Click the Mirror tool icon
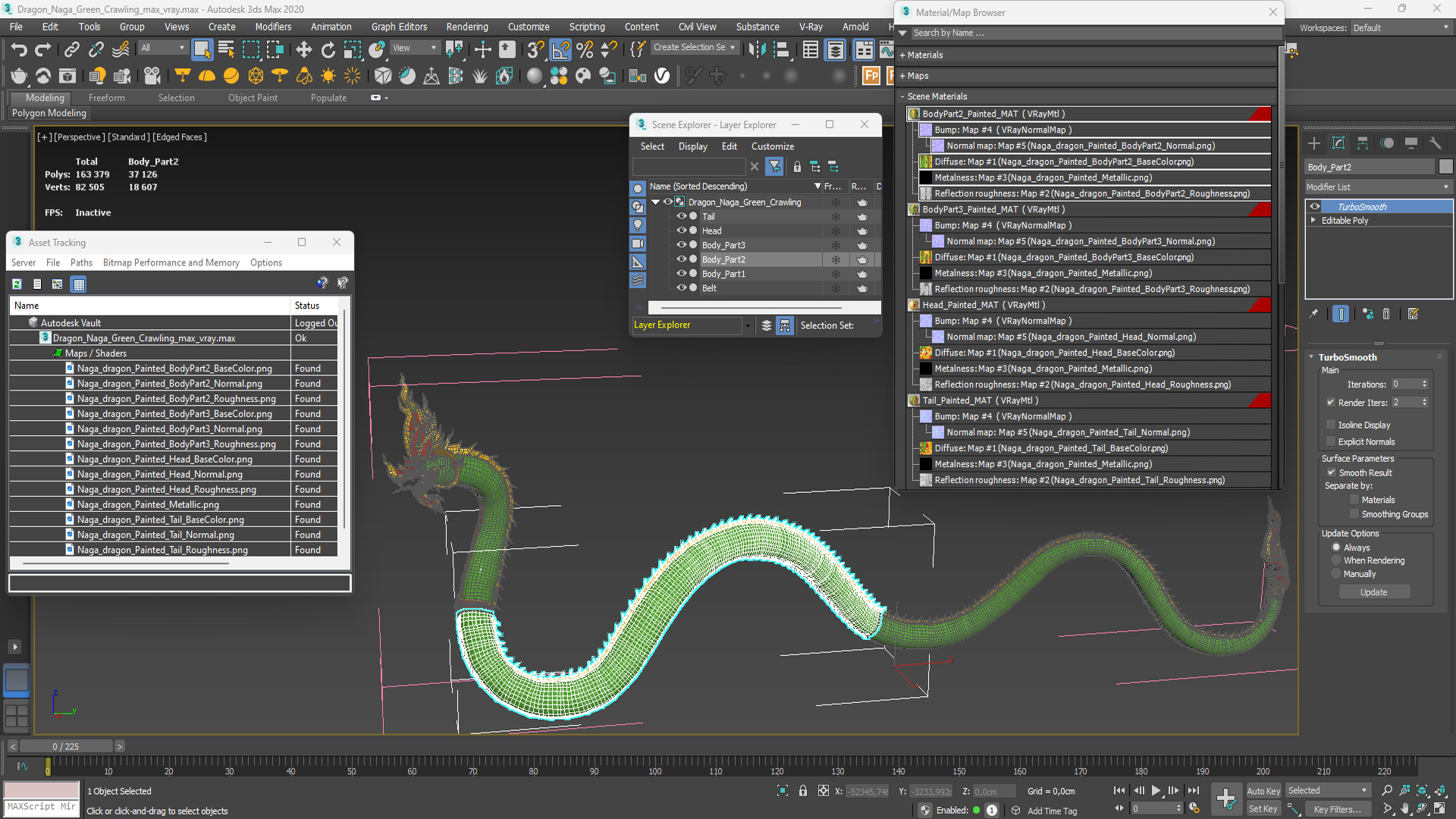 point(757,50)
